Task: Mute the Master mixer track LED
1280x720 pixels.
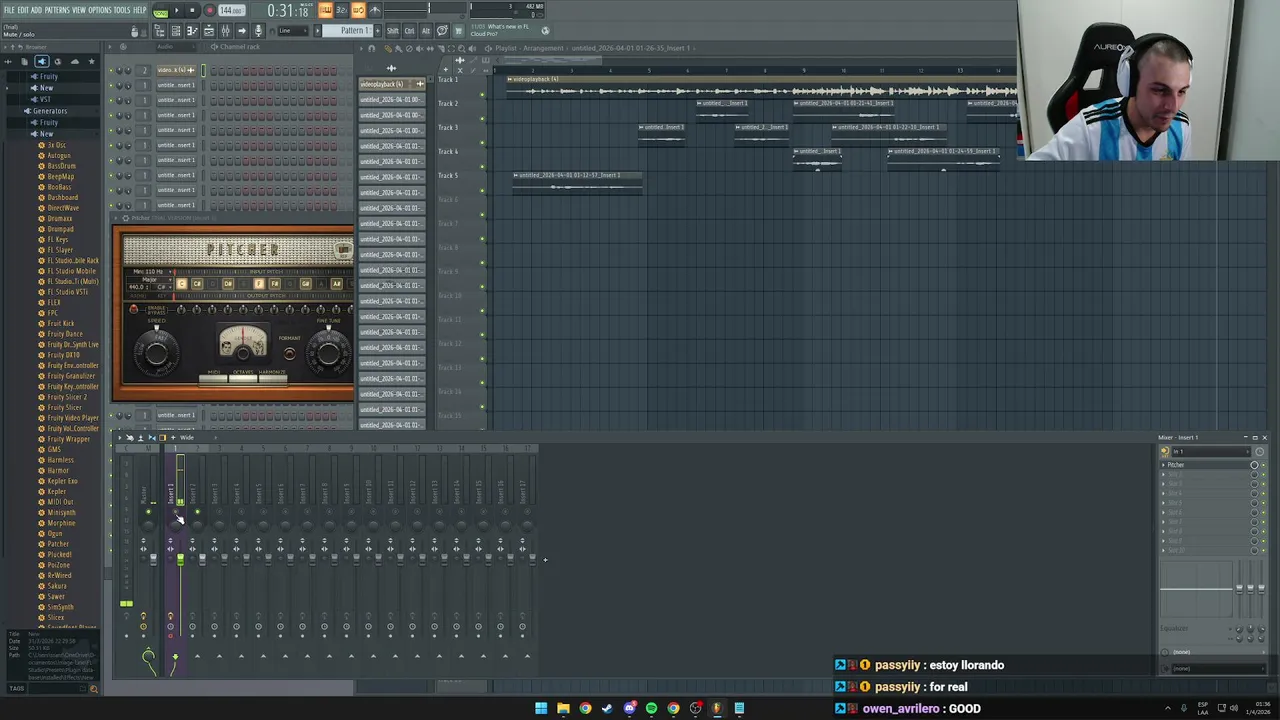Action: pyautogui.click(x=148, y=512)
